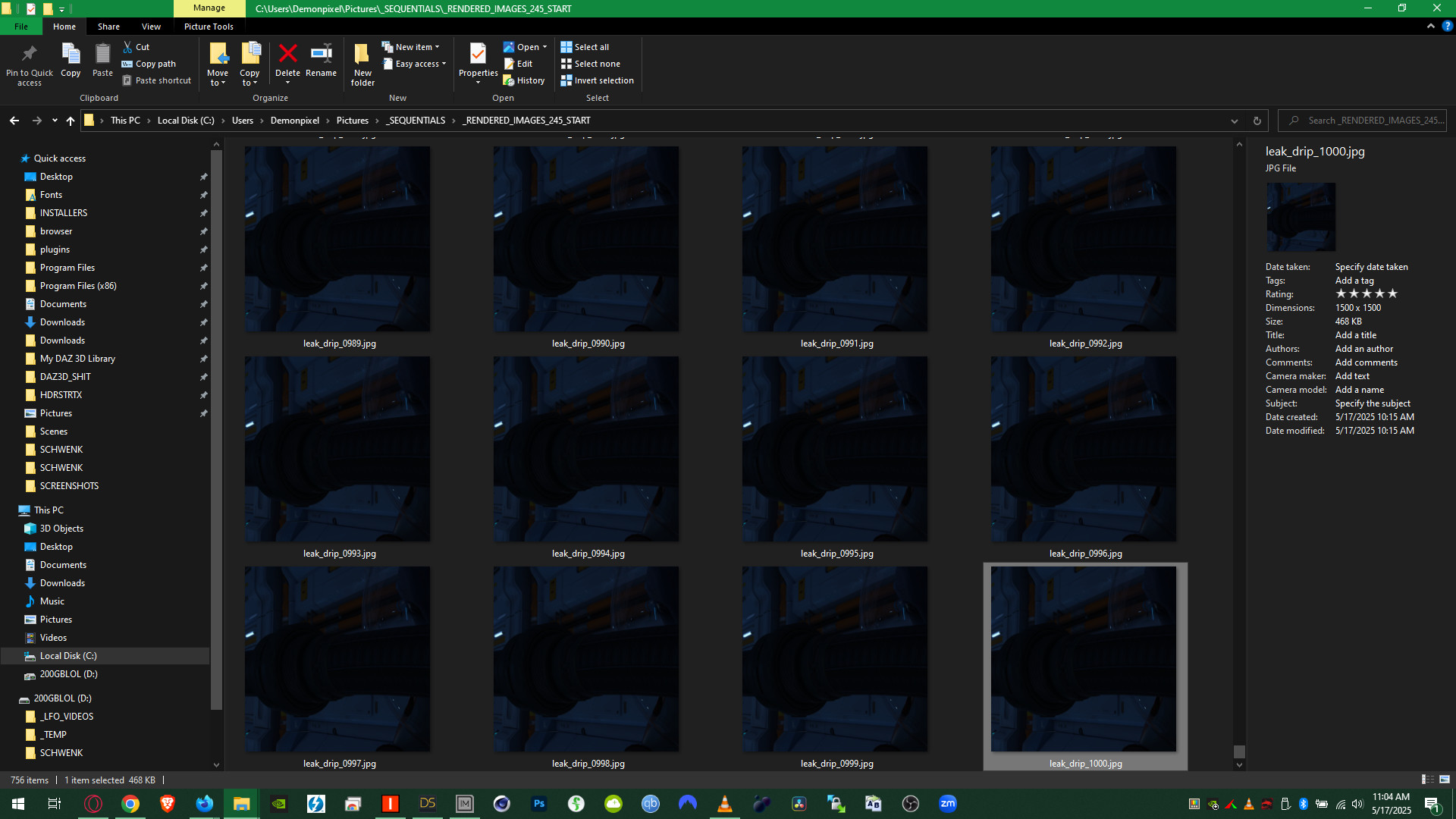
Task: Collapse the ribbon with the chevron
Action: (1430, 26)
